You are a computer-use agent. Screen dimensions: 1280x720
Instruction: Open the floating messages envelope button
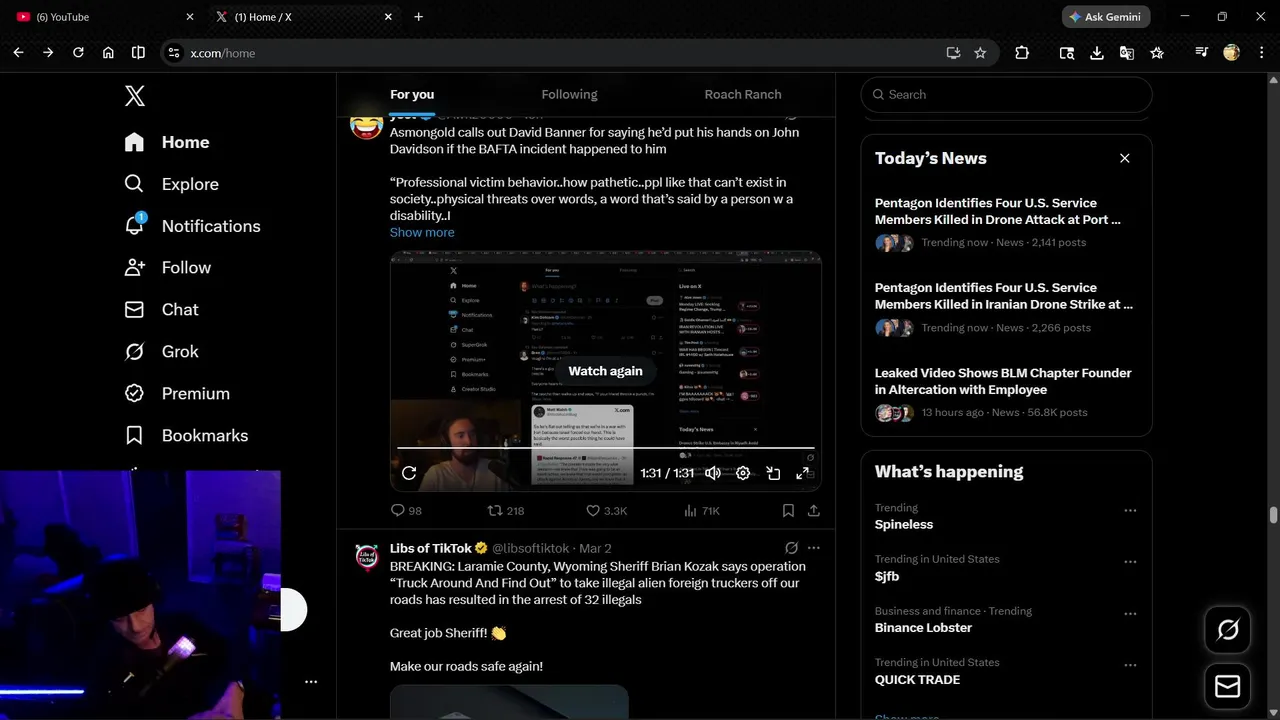[x=1227, y=687]
